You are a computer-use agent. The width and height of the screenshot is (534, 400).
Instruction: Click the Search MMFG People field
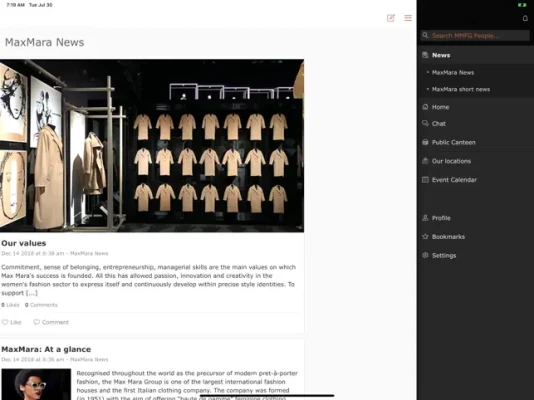click(x=475, y=35)
